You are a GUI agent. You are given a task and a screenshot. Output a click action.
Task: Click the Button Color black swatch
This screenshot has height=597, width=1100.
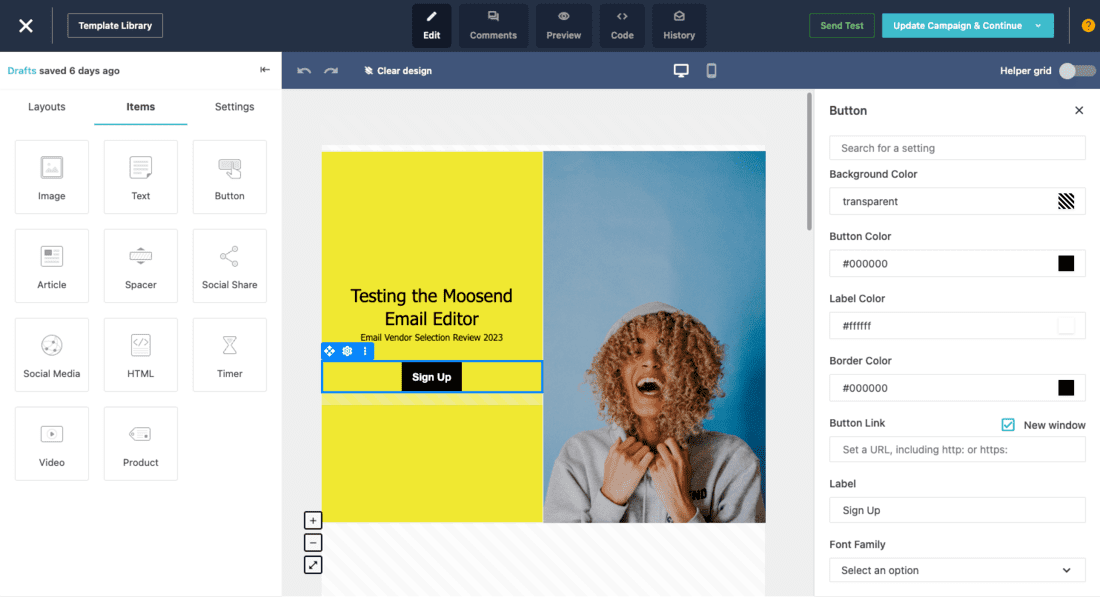click(x=1066, y=264)
